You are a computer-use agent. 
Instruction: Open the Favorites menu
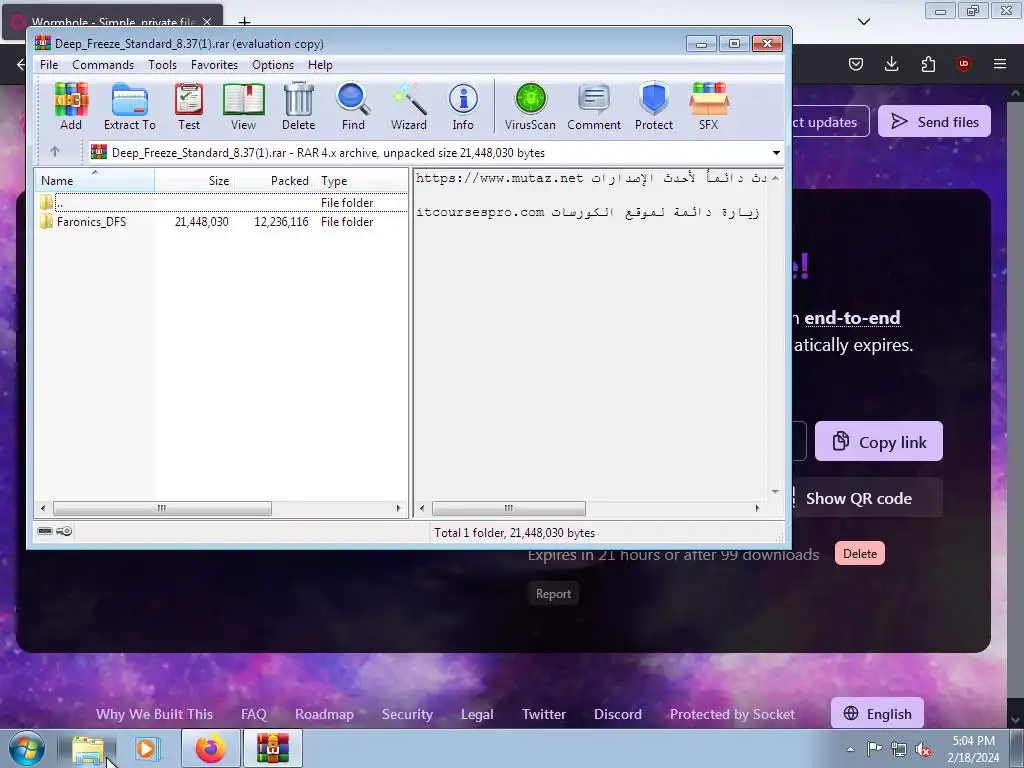click(x=214, y=65)
